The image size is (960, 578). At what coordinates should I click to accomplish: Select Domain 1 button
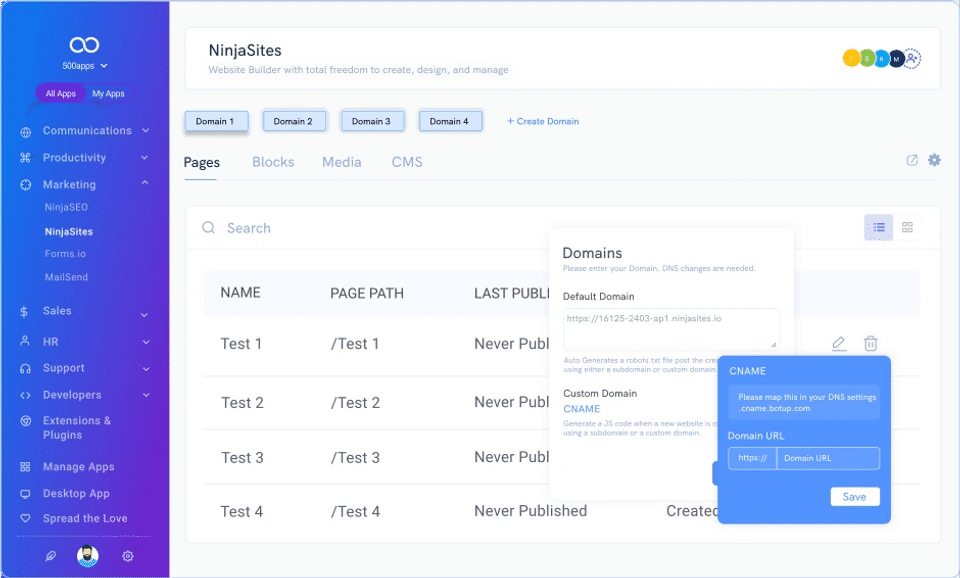pyautogui.click(x=216, y=121)
